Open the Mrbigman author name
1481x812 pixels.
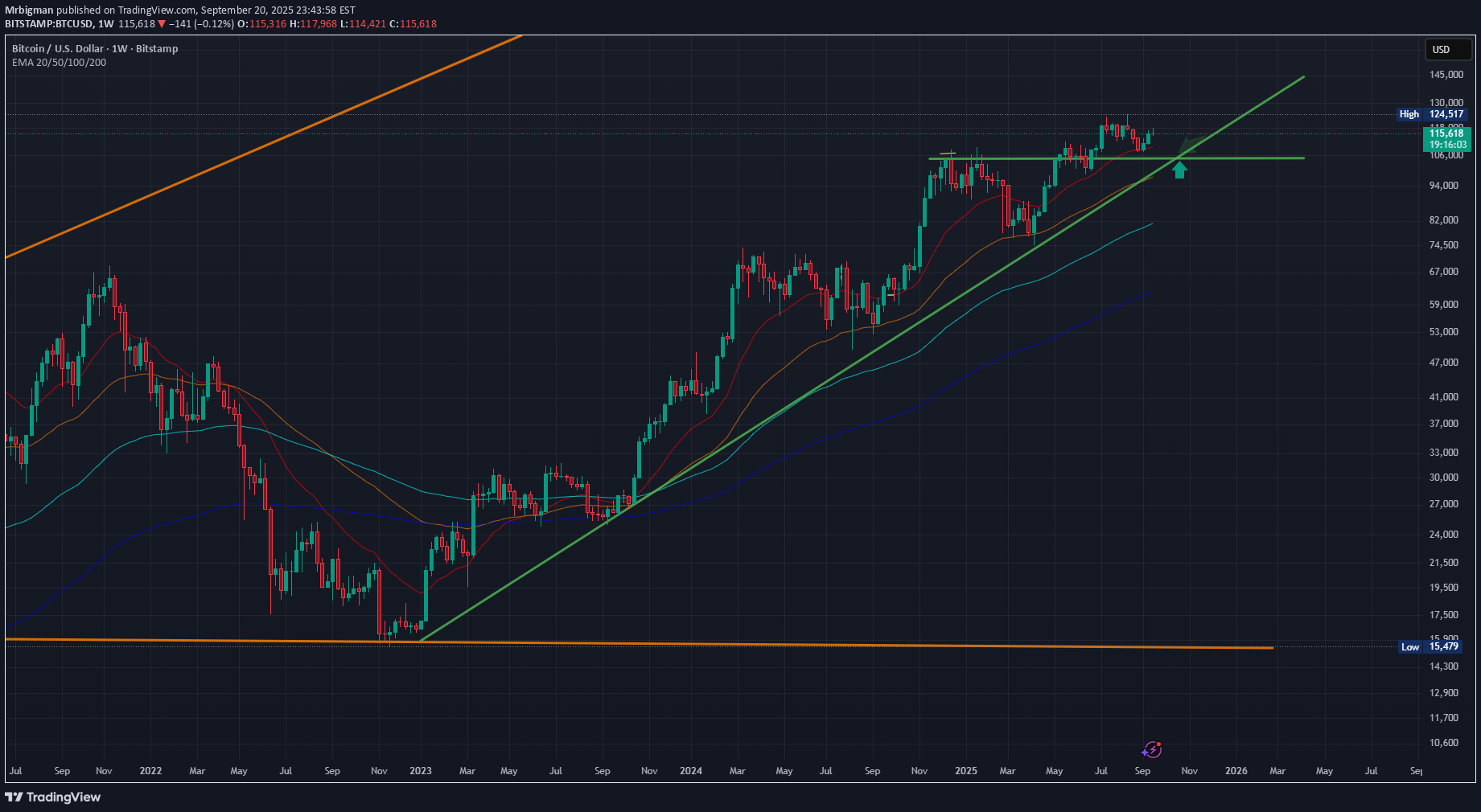click(29, 10)
